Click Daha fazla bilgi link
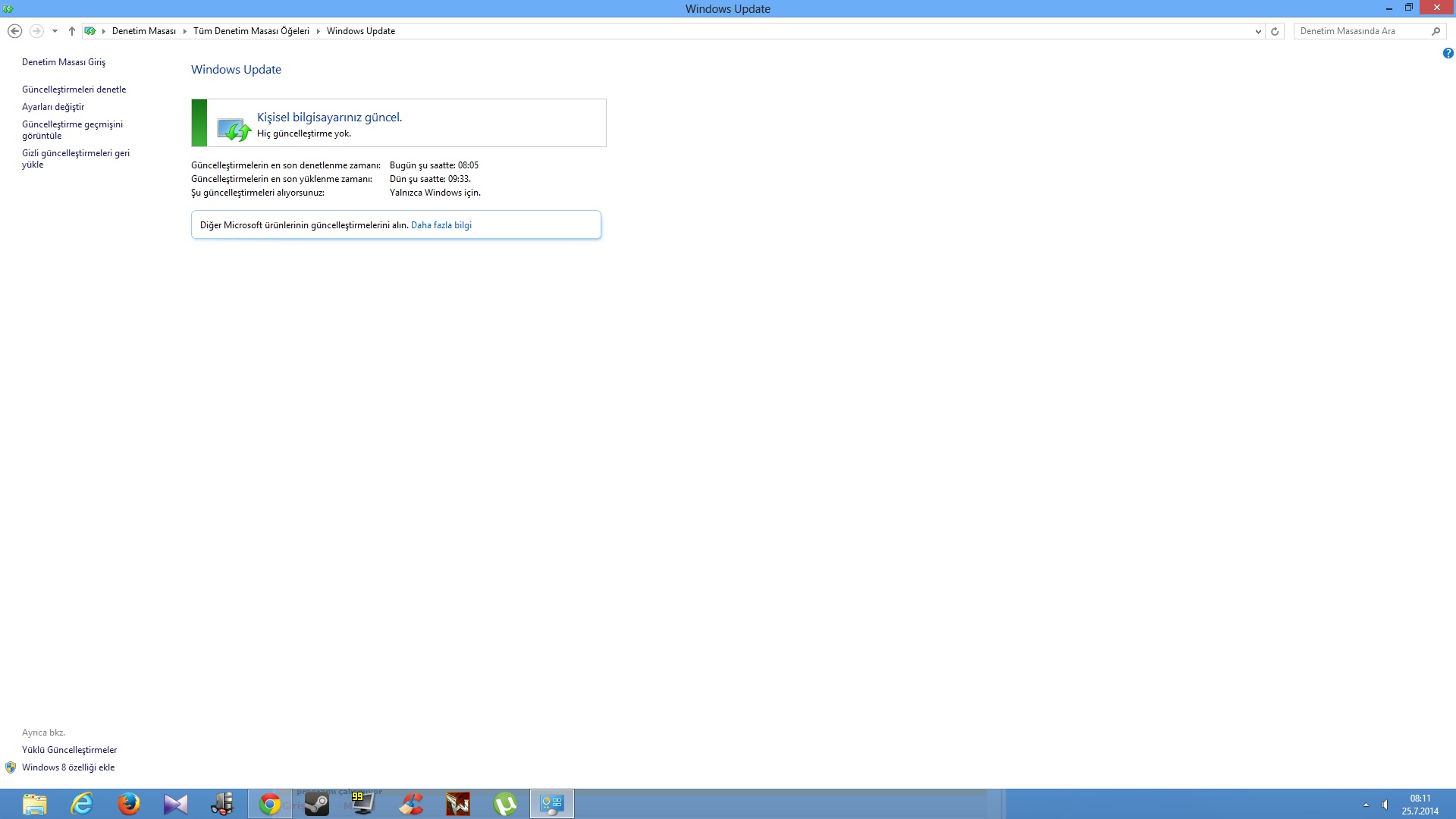This screenshot has width=1456, height=819. (x=441, y=225)
